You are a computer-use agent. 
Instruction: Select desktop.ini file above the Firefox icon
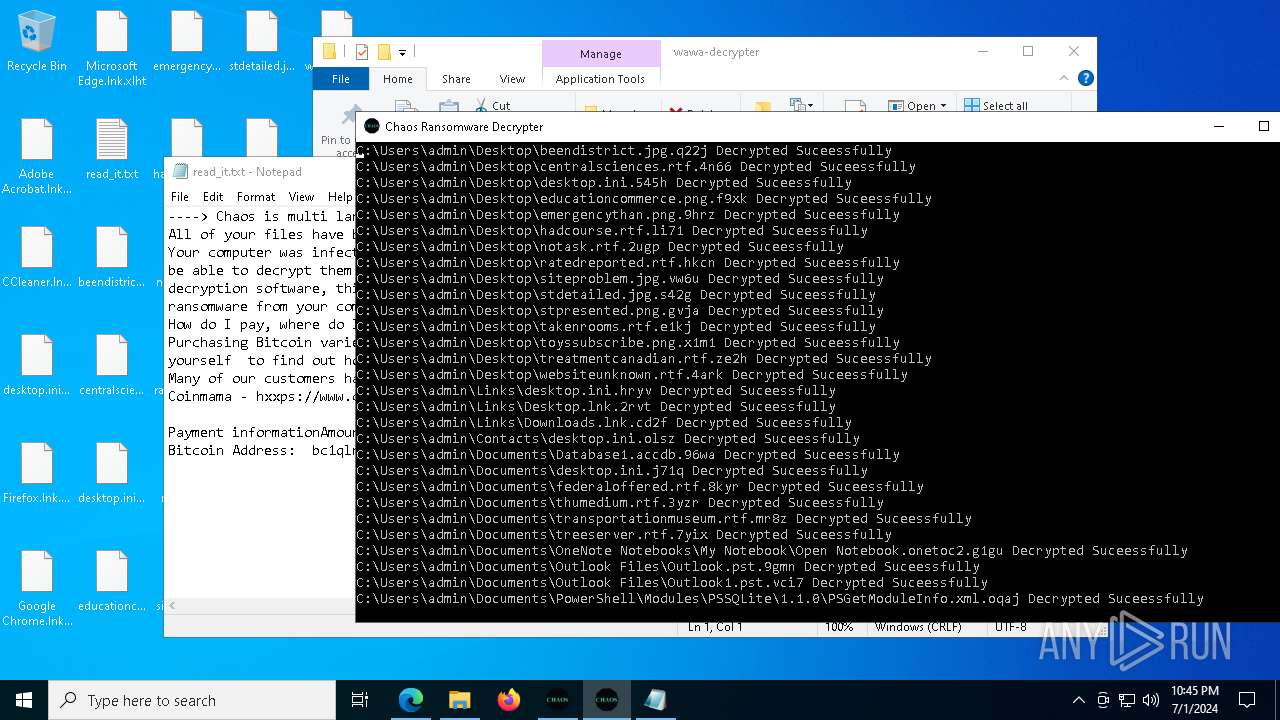(37, 366)
